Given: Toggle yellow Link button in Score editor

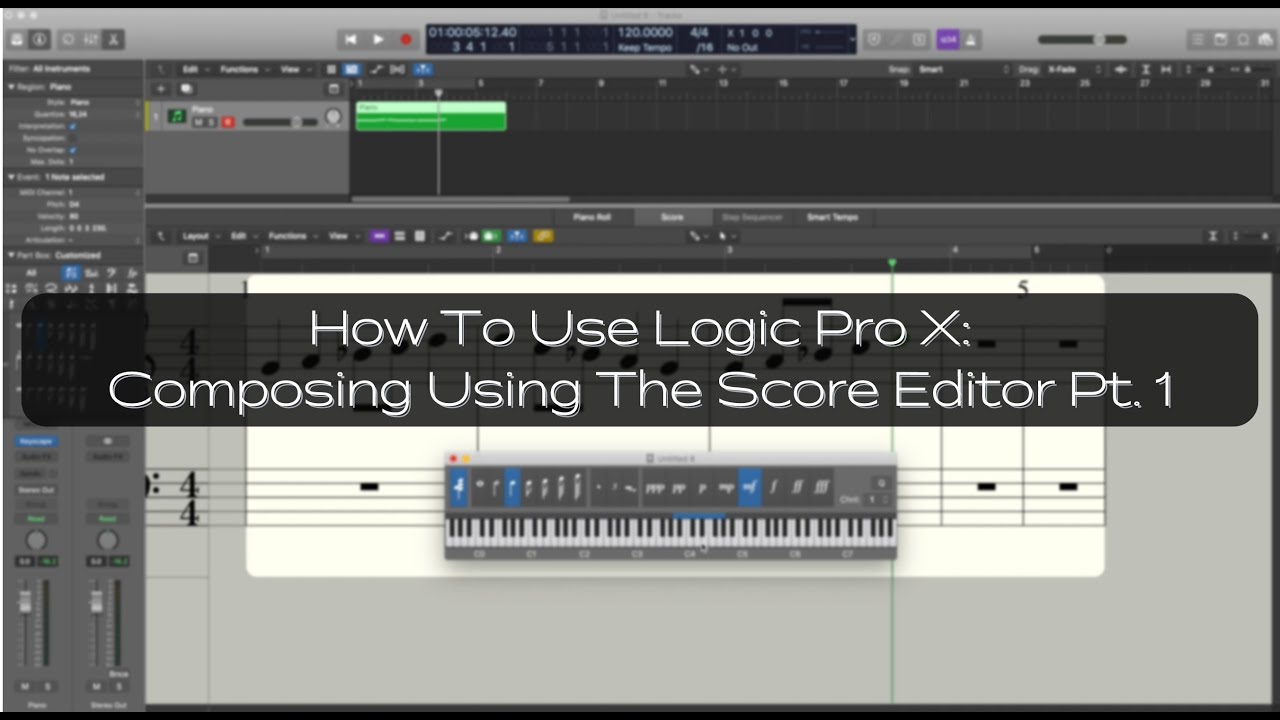Looking at the screenshot, I should click(x=543, y=236).
